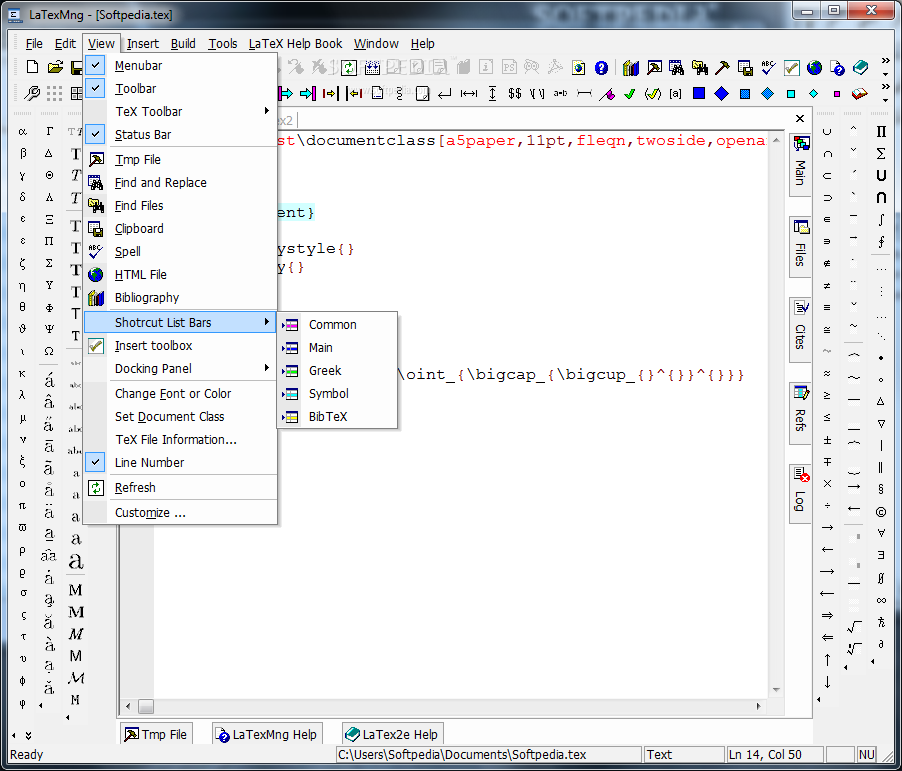Insert large Sigma symbol from right palette
Screen dimensions: 902x771
coord(881,153)
